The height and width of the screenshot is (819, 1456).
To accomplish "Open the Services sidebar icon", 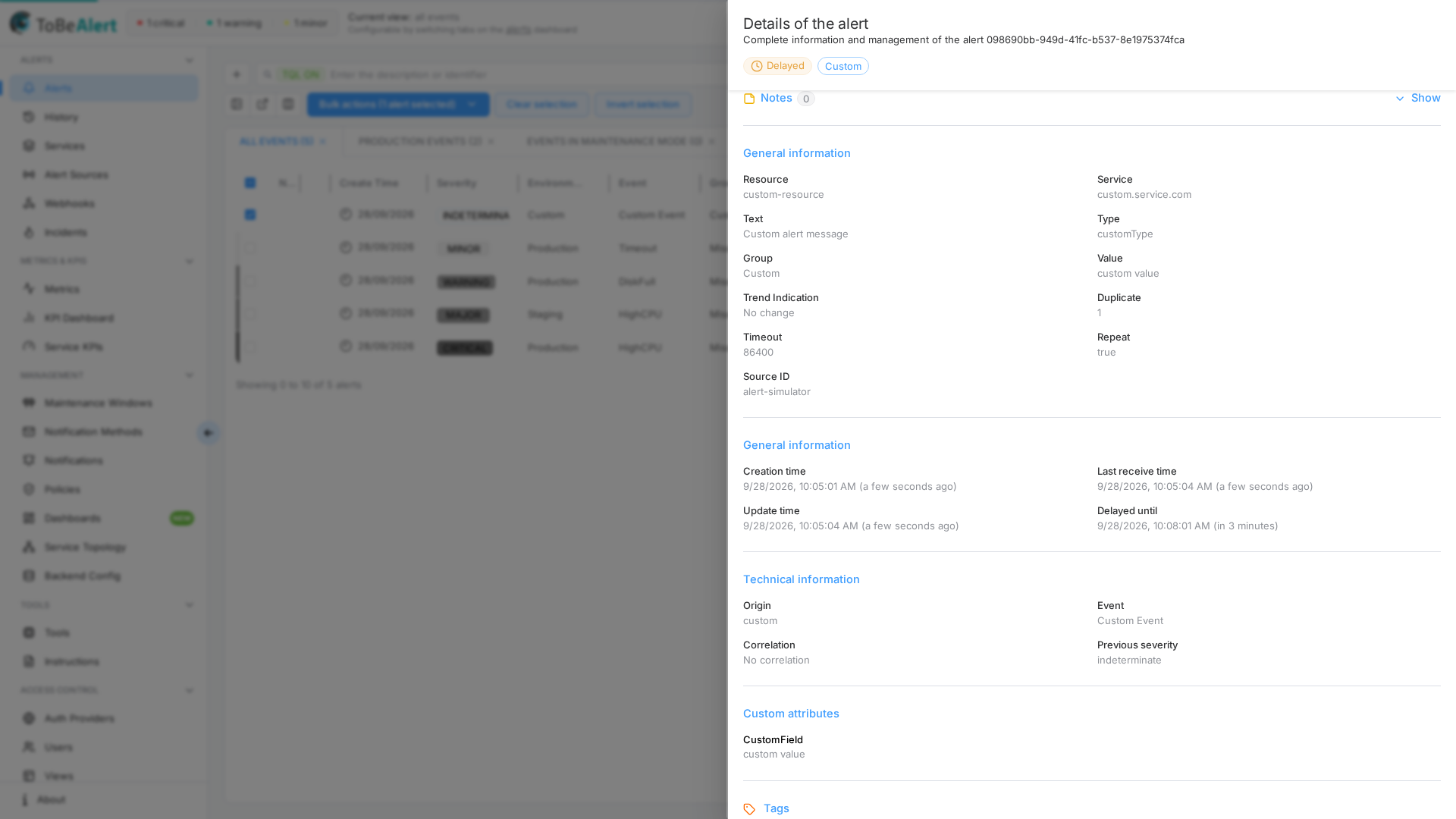I will click(x=29, y=146).
